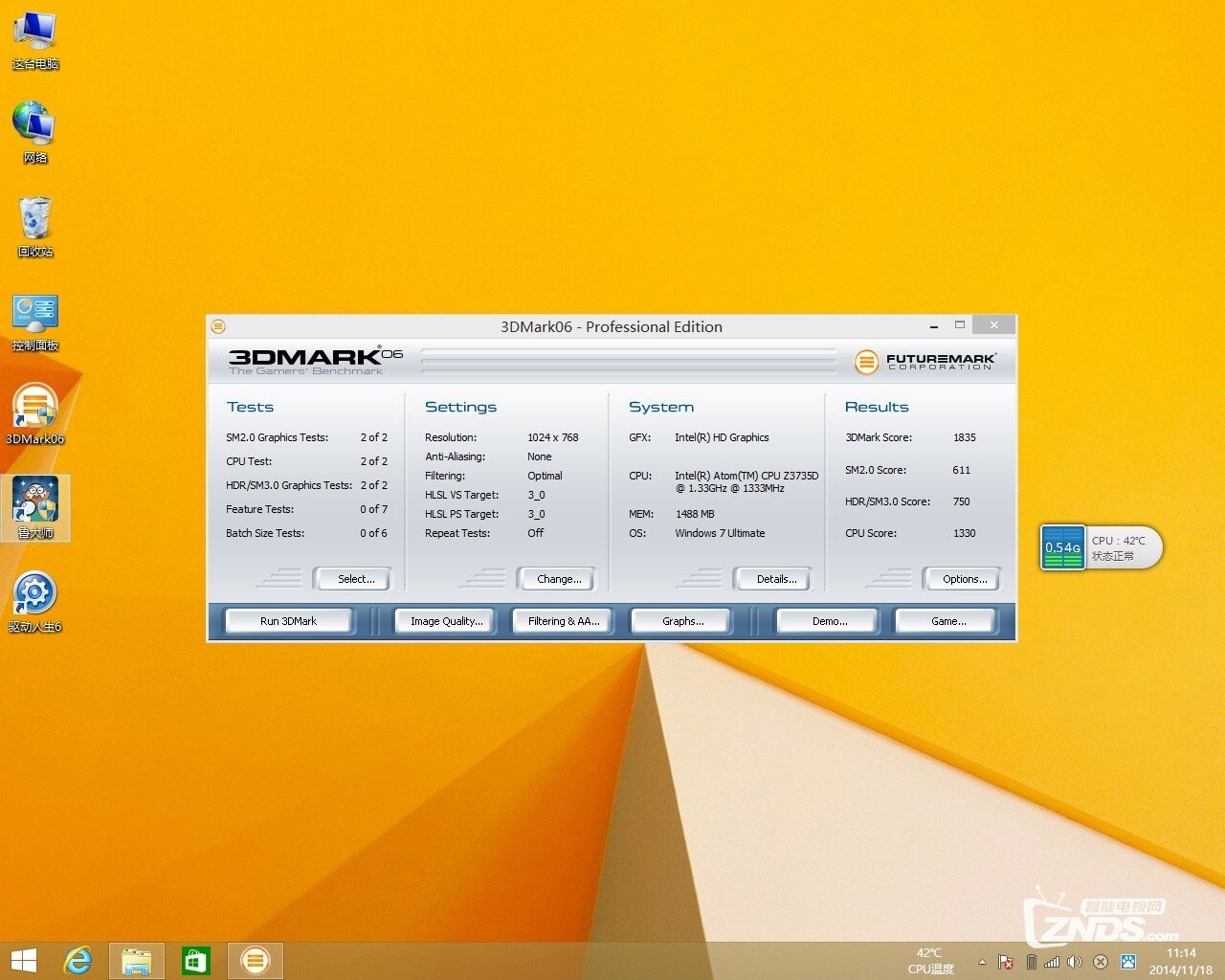The height and width of the screenshot is (980, 1225).
Task: Open the Control Panel (控制面板) desktop icon
Action: (34, 322)
